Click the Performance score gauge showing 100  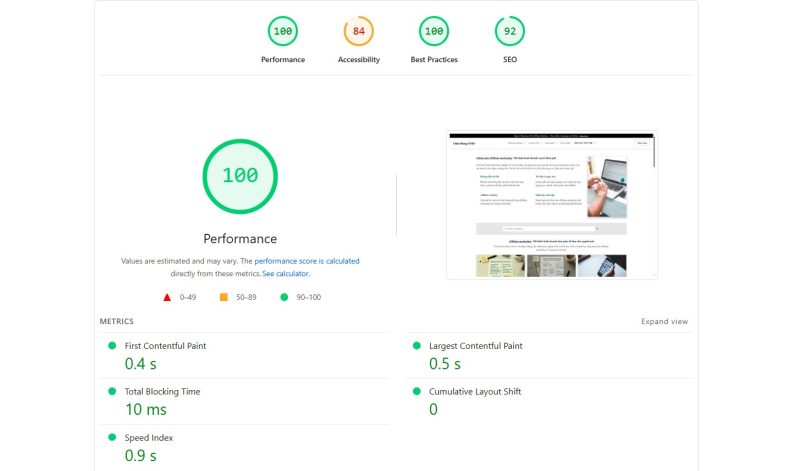click(283, 31)
